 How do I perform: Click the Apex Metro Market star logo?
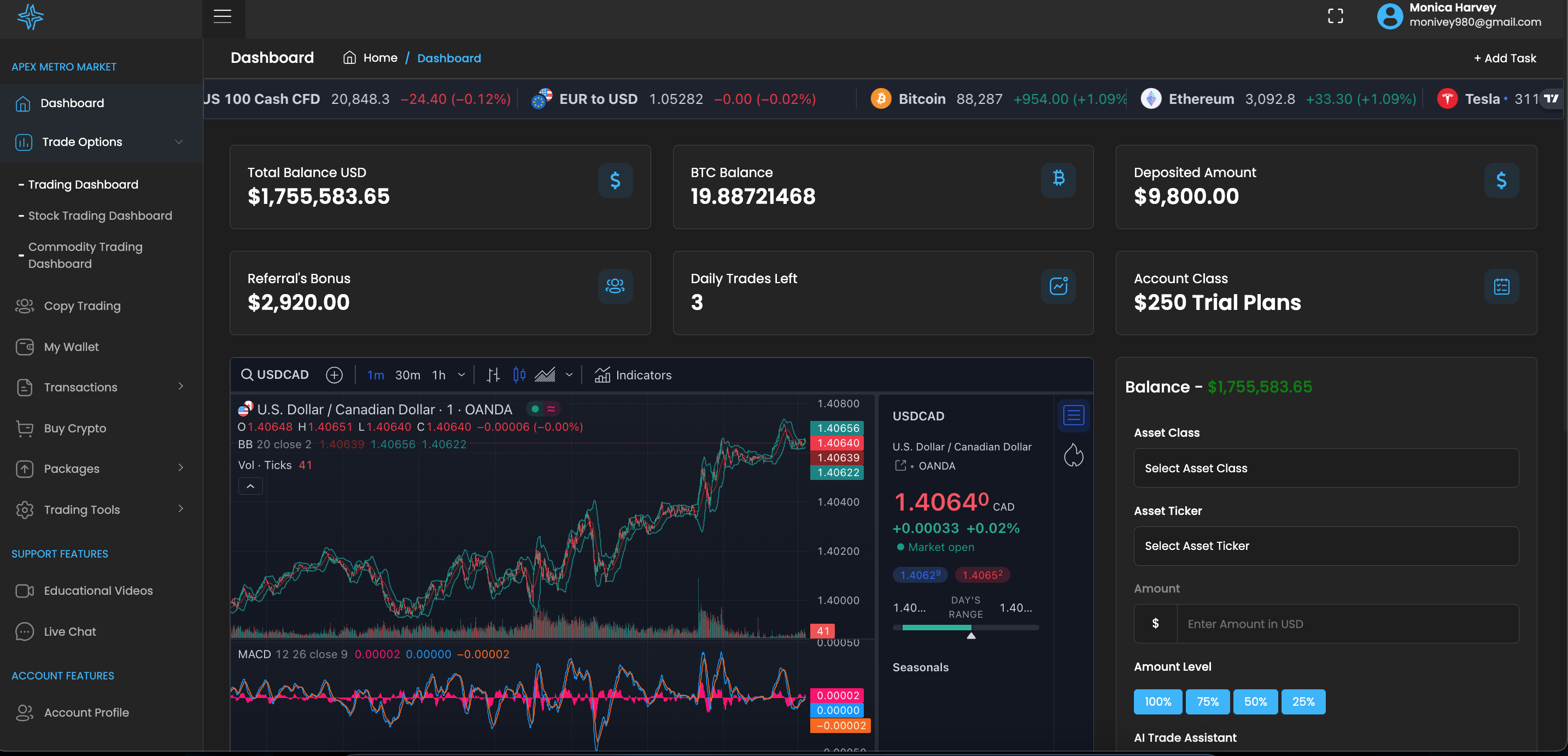point(30,16)
